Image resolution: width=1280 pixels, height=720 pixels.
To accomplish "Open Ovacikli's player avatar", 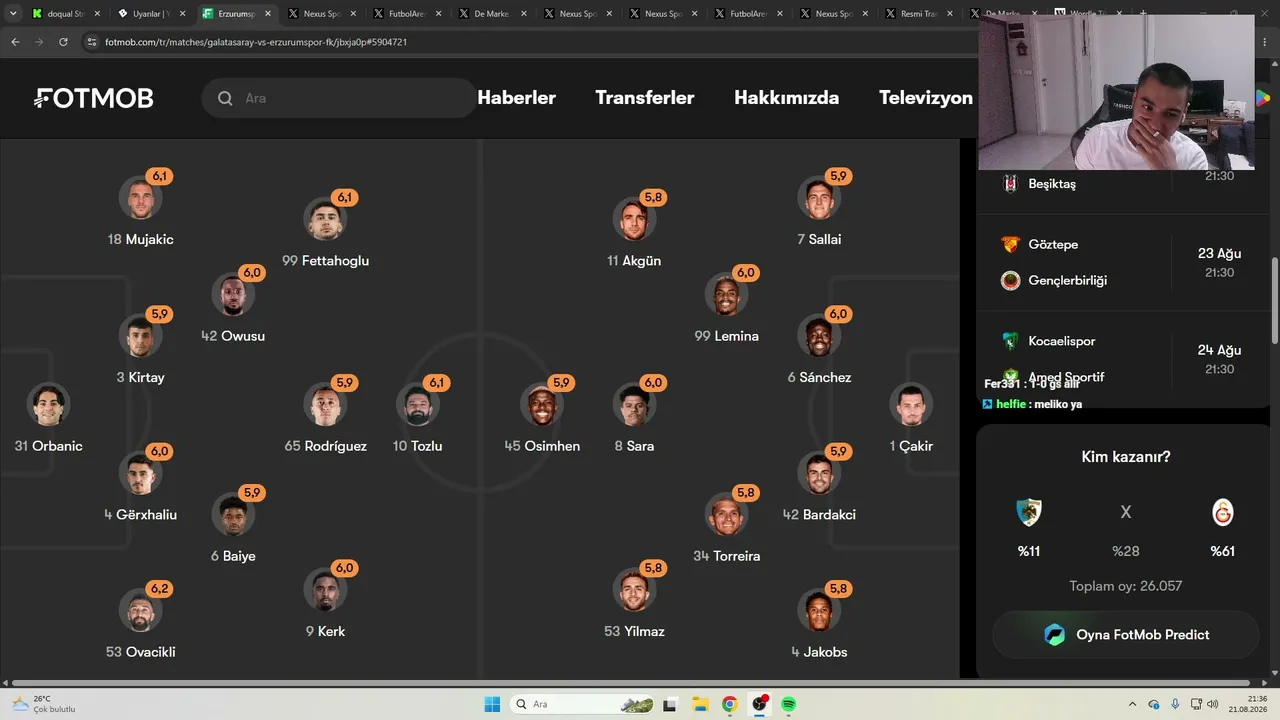I will [x=141, y=611].
